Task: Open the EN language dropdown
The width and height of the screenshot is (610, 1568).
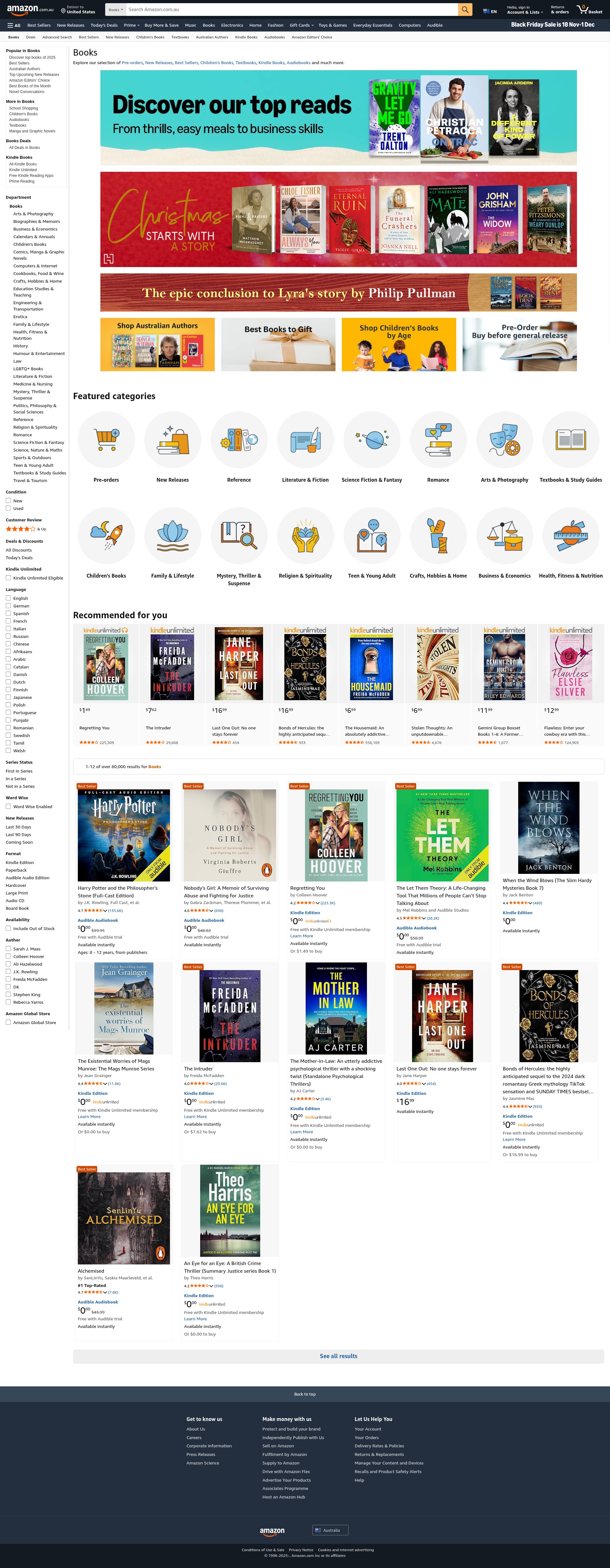Action: [490, 11]
